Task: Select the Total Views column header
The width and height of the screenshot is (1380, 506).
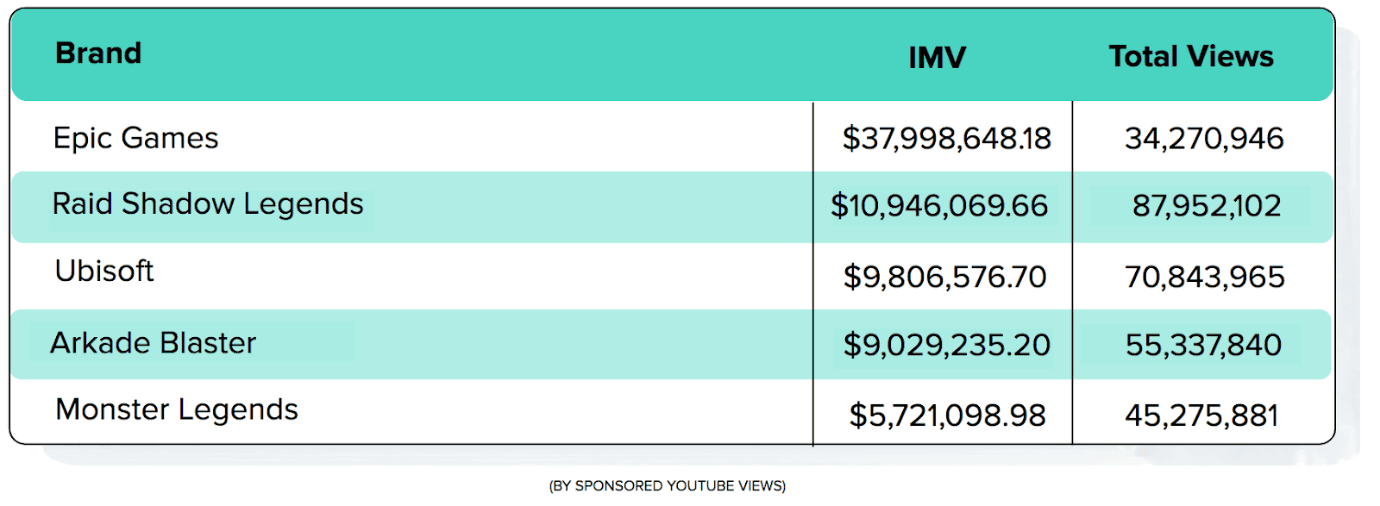Action: tap(1191, 56)
